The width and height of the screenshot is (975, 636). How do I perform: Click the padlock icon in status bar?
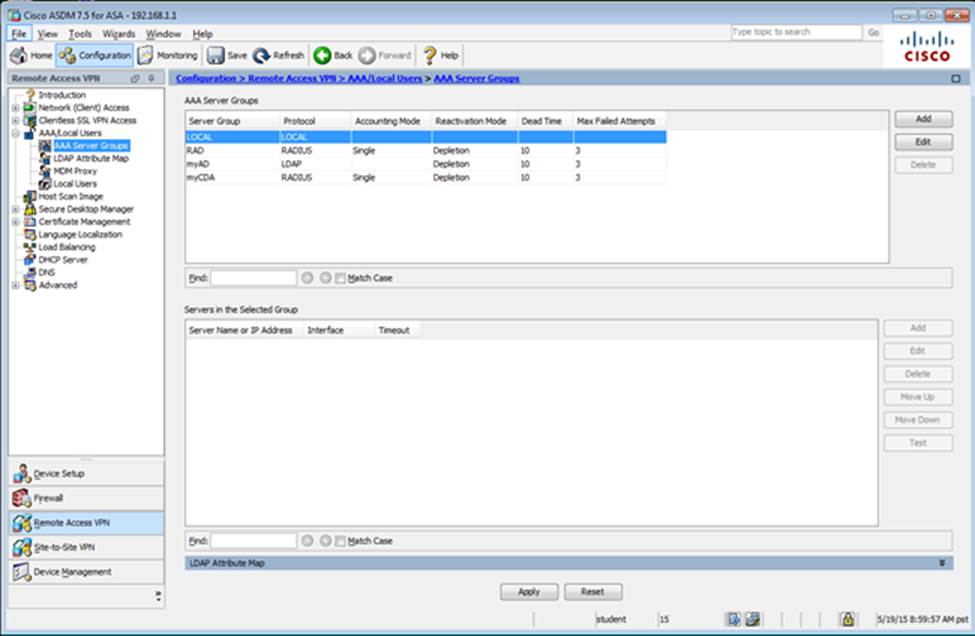coord(846,619)
